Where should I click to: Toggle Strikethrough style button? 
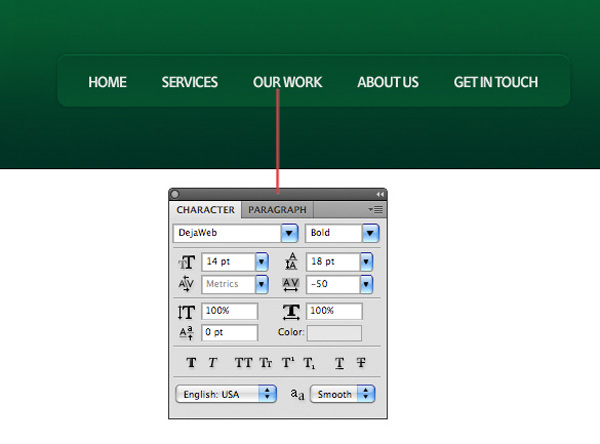pyautogui.click(x=361, y=362)
